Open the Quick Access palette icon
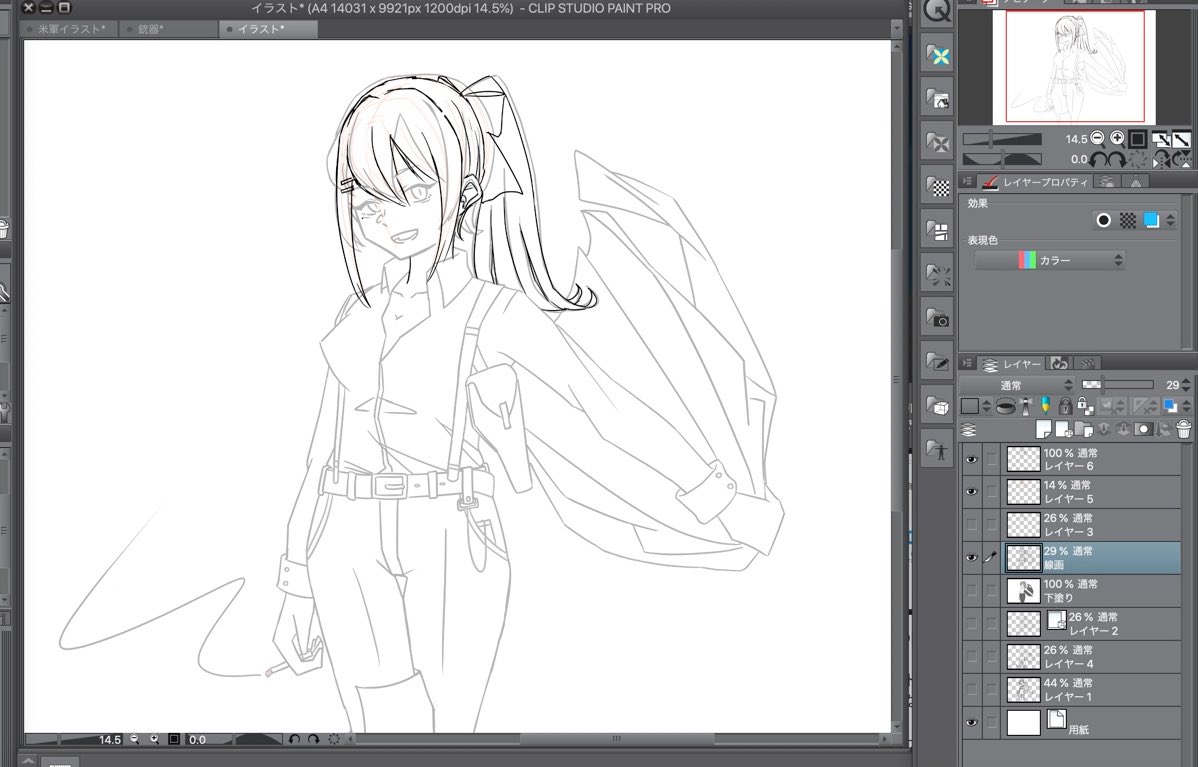Viewport: 1198px width, 767px height. pos(937,11)
